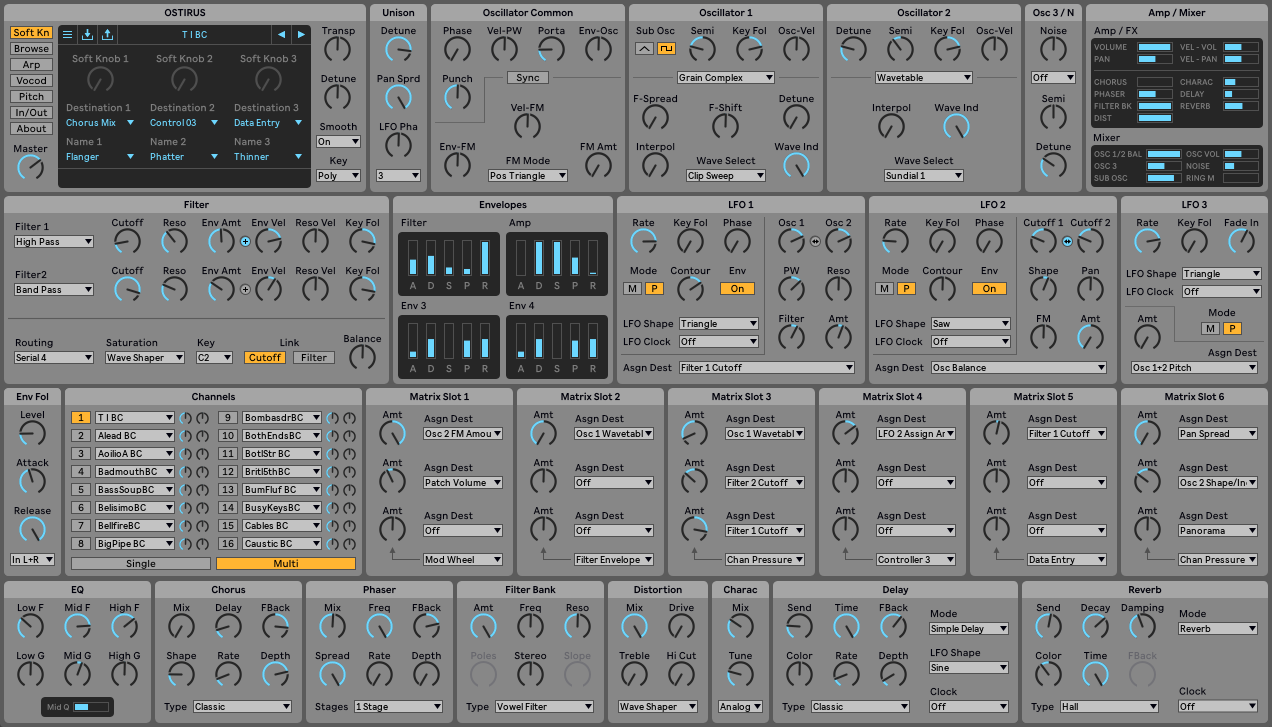Select the Sub Osc triangle wave icon
Screen dimensions: 1272x727
click(645, 48)
